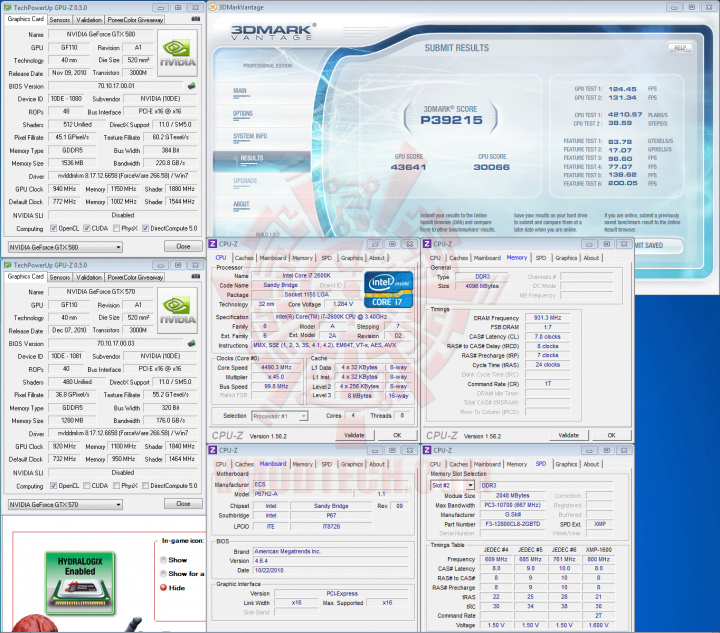720x633 pixels.
Task: Click the Close button in the GTX 580 GPU-Z window
Action: 183,246
